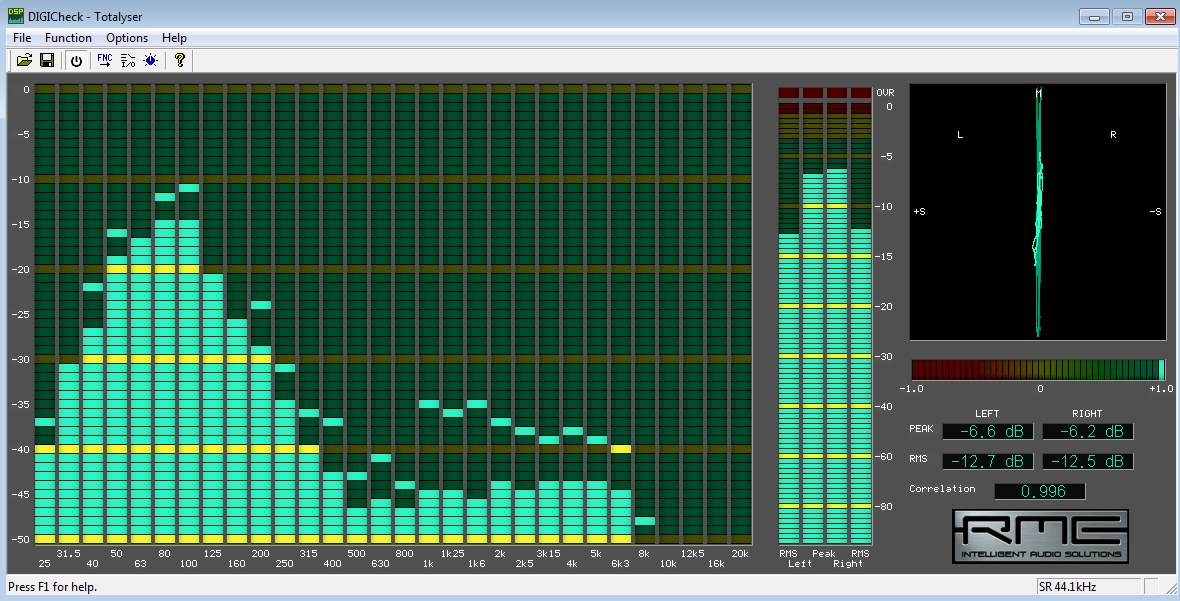Click the -1.0 correlation scale label

pos(911,389)
